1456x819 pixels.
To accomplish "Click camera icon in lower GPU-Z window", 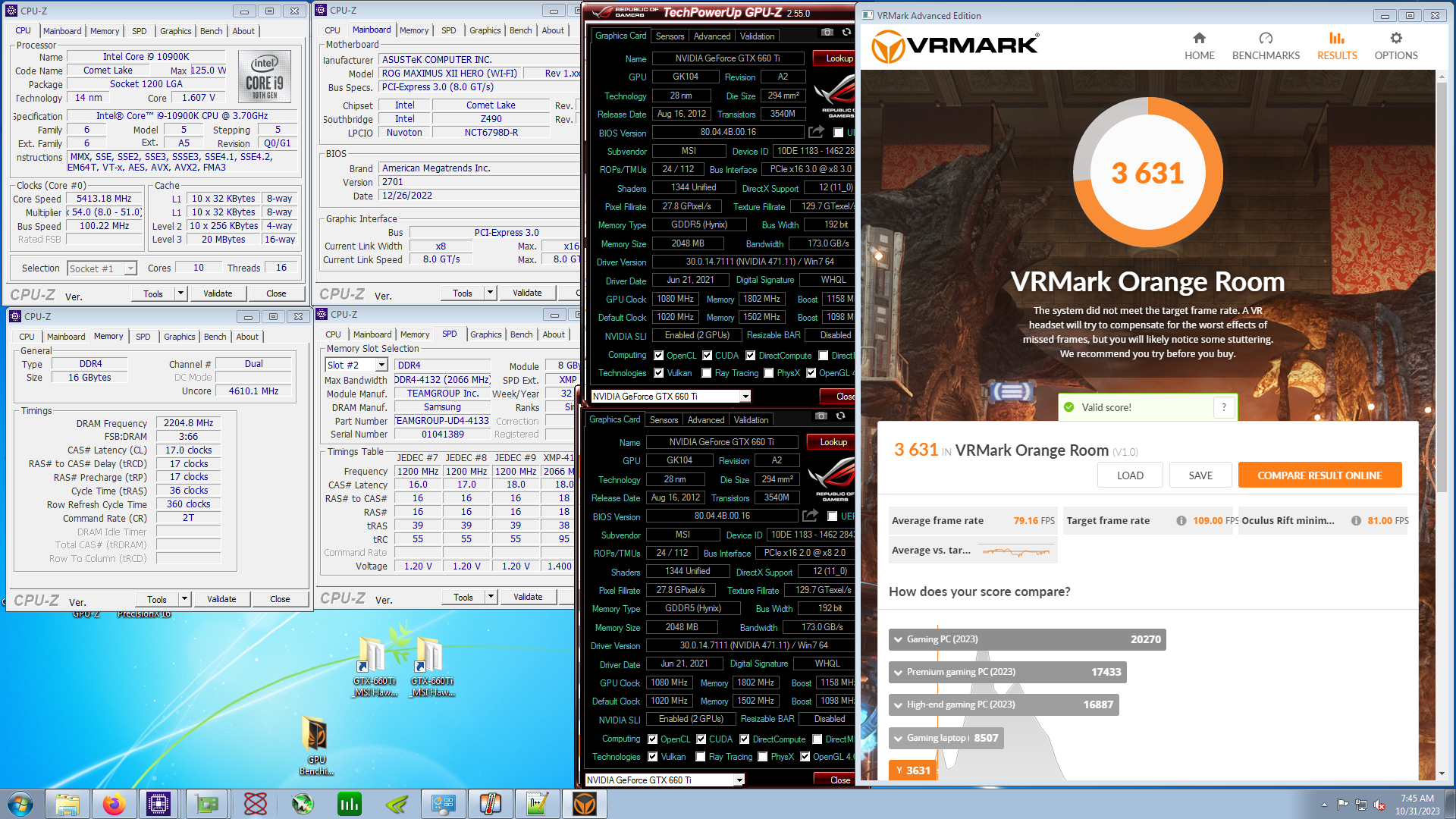I will point(821,416).
